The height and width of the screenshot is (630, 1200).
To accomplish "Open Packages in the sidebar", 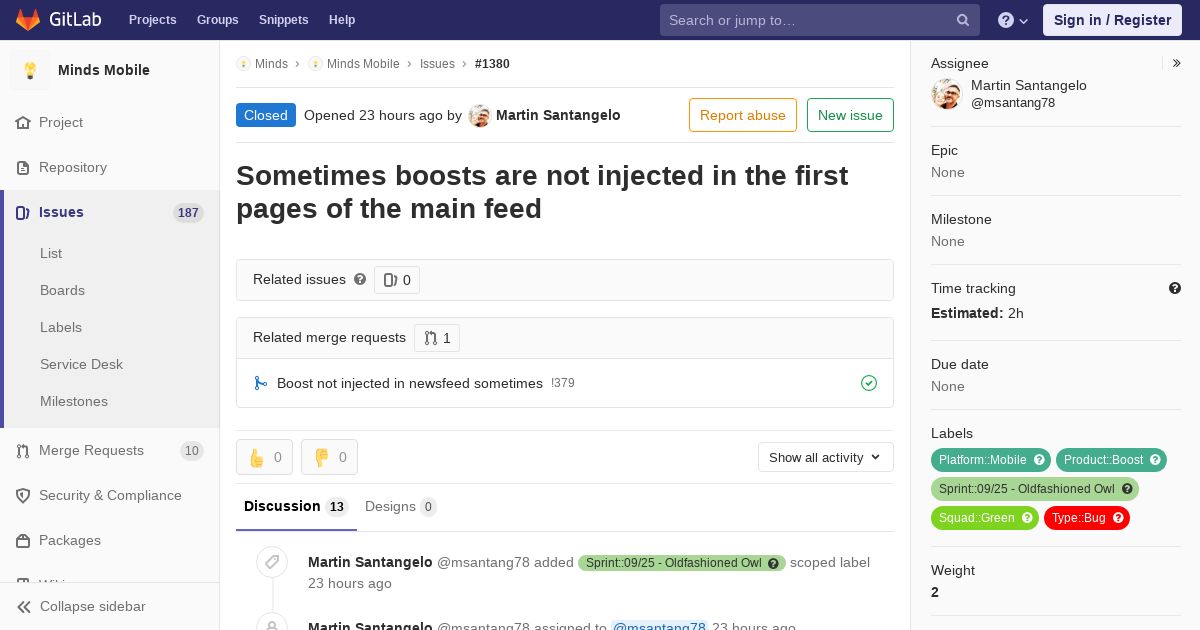I will [x=70, y=540].
